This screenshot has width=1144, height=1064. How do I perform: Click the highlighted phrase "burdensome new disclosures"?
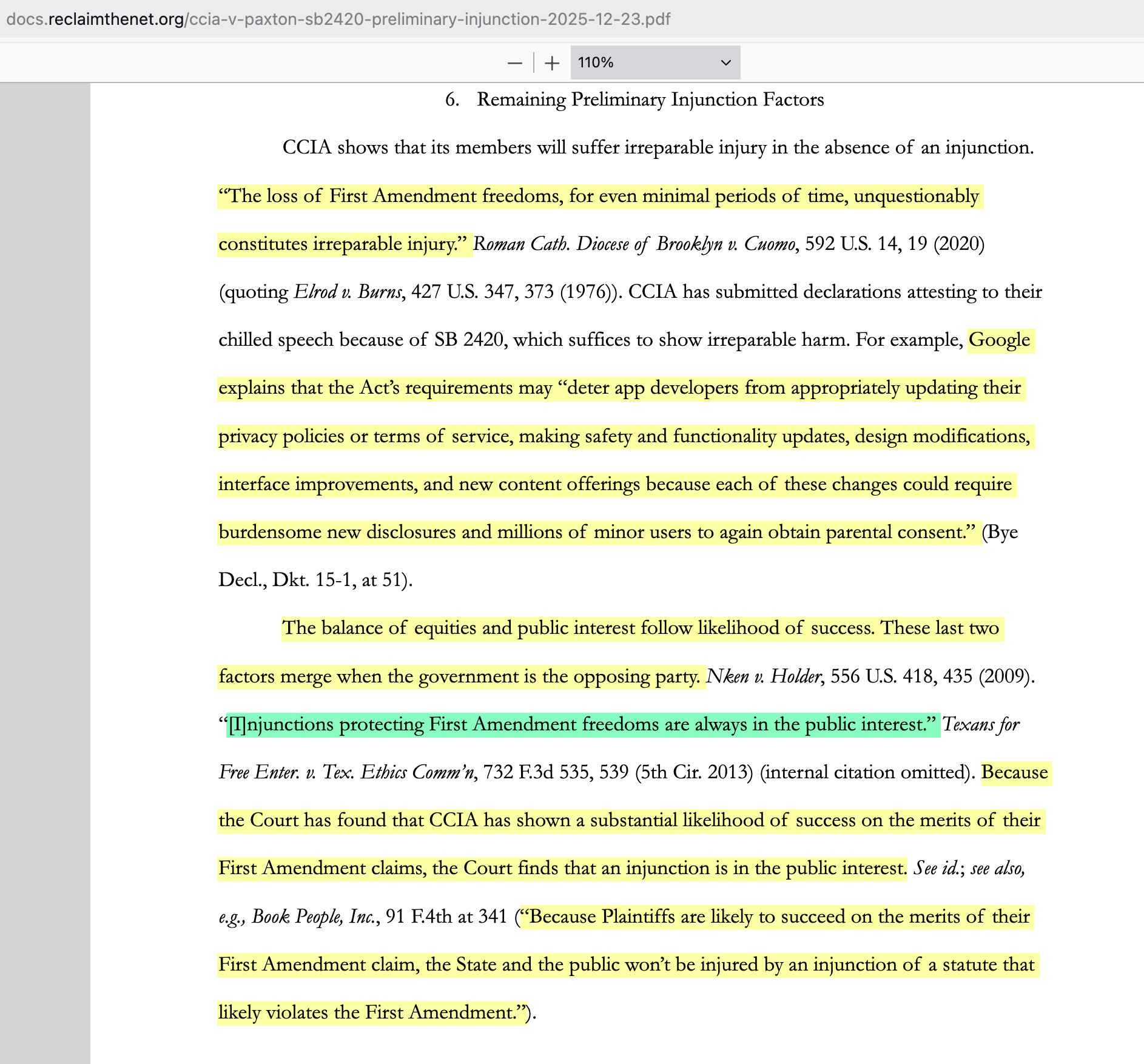coord(337,532)
